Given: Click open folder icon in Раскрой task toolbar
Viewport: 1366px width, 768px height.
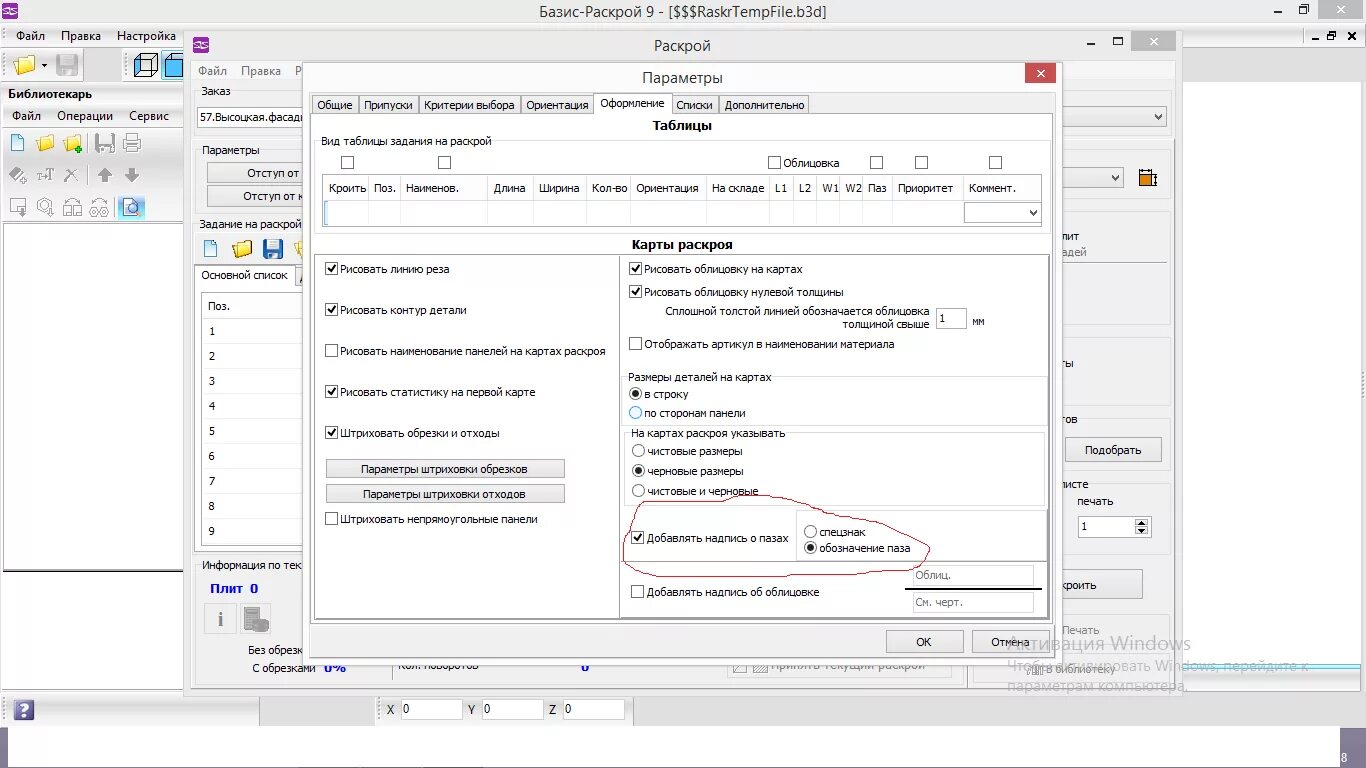Looking at the screenshot, I should tap(242, 249).
